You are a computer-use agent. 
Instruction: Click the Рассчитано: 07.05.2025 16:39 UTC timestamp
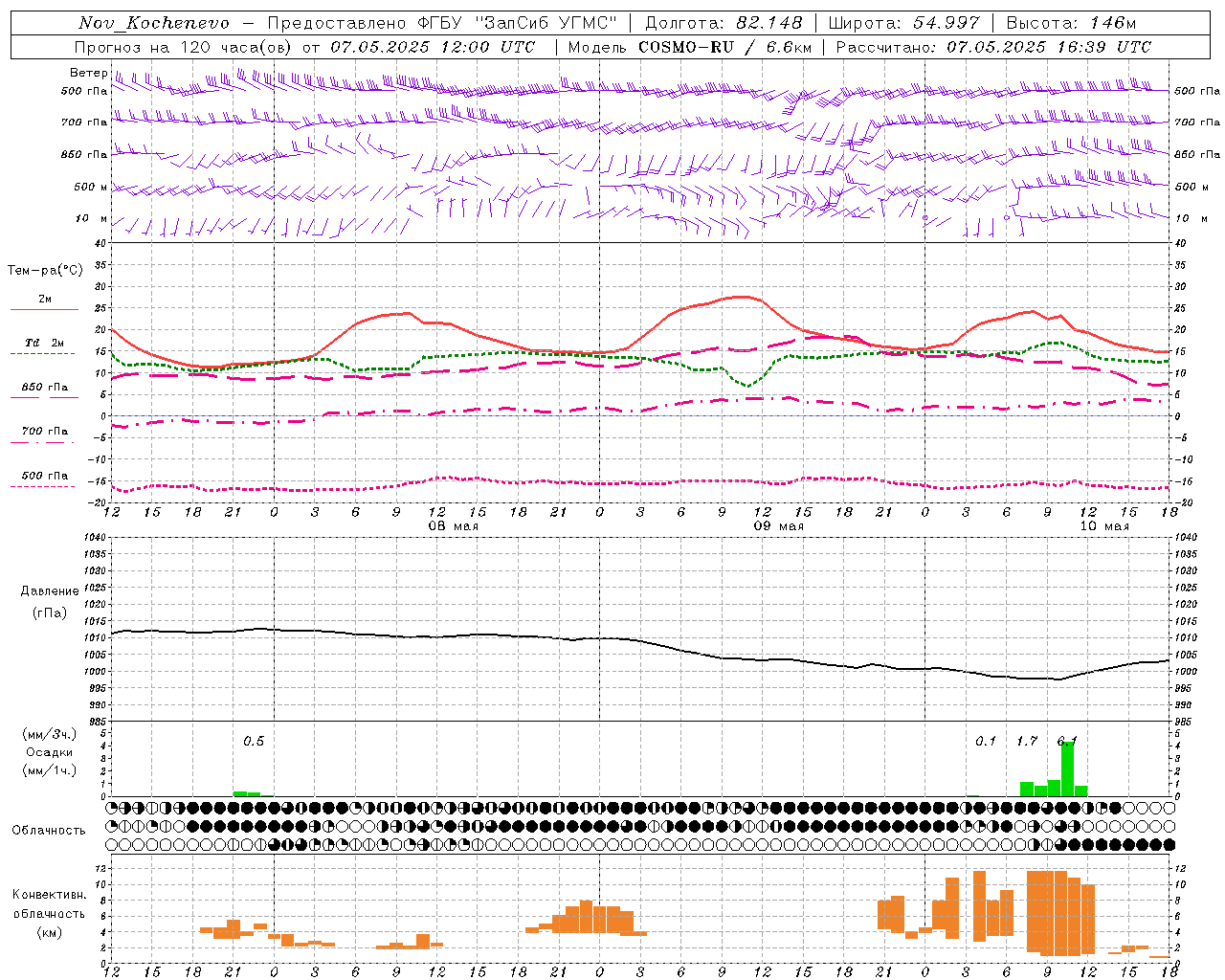(993, 47)
